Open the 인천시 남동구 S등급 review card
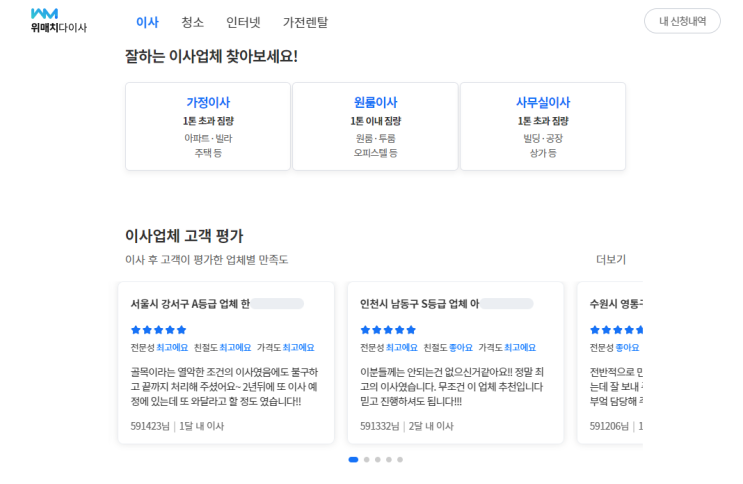The image size is (743, 484). point(455,363)
